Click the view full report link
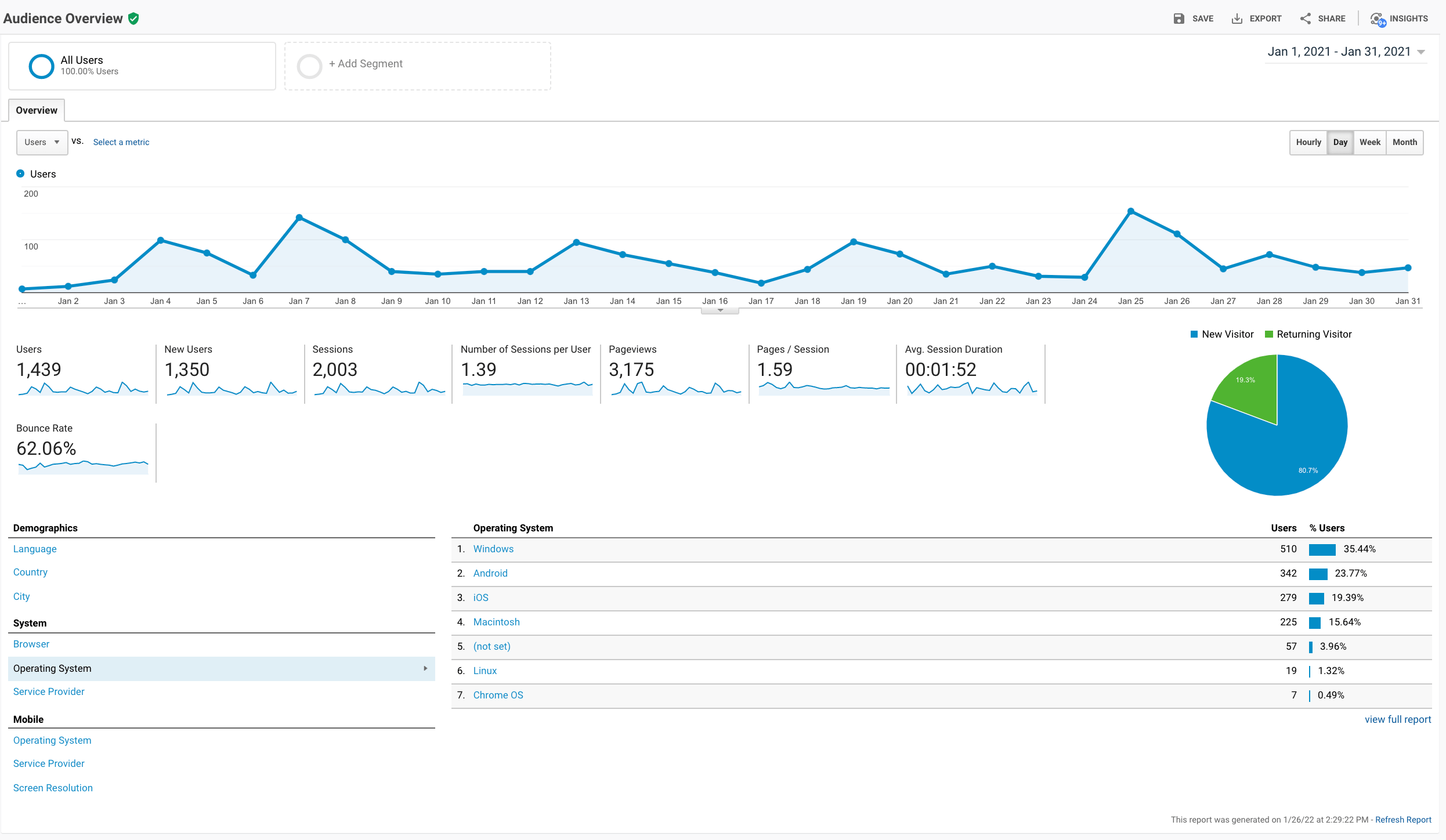This screenshot has width=1446, height=840. click(1398, 719)
